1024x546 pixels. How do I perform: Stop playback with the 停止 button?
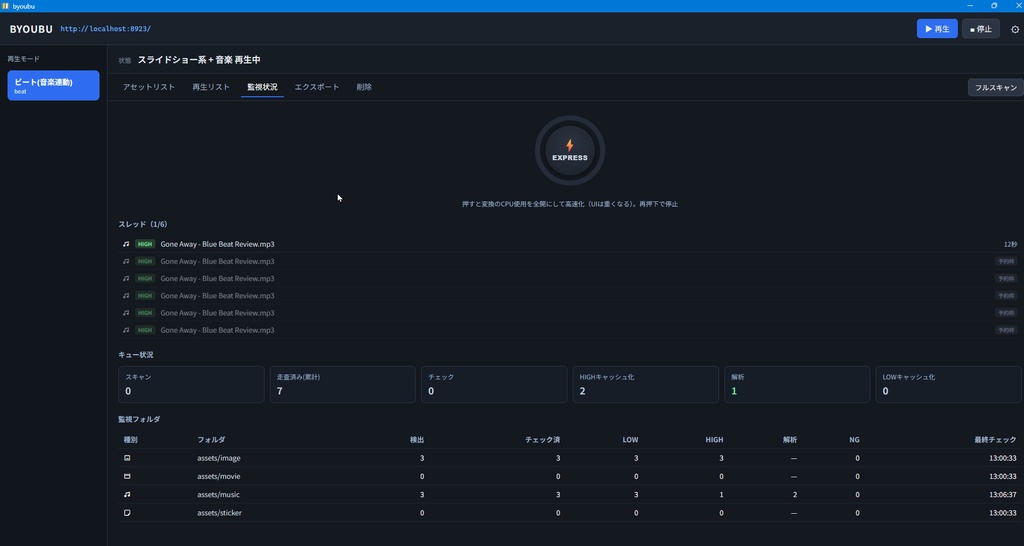point(980,29)
